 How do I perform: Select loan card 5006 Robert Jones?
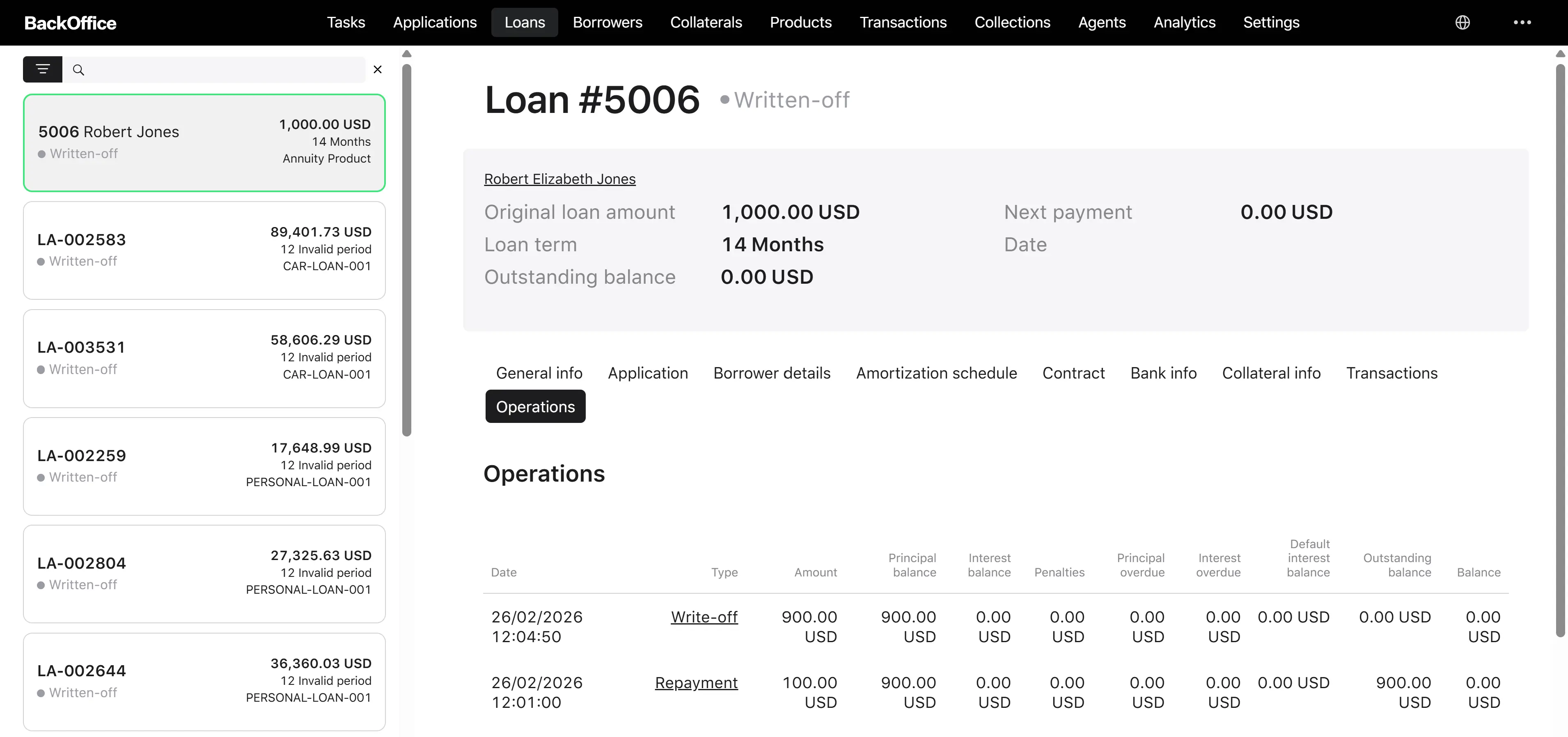(x=204, y=142)
